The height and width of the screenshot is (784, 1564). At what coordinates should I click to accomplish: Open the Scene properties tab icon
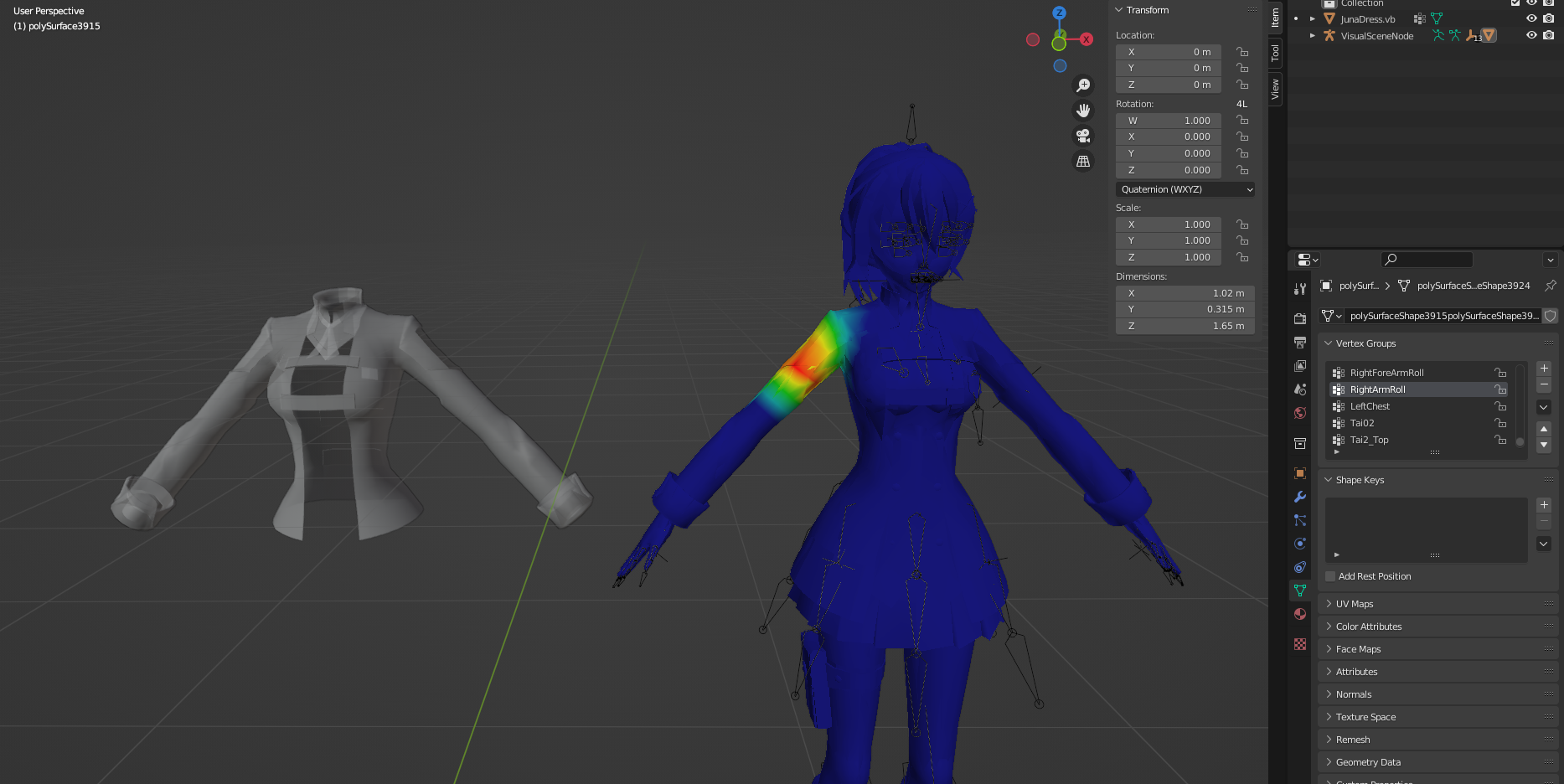click(1300, 389)
